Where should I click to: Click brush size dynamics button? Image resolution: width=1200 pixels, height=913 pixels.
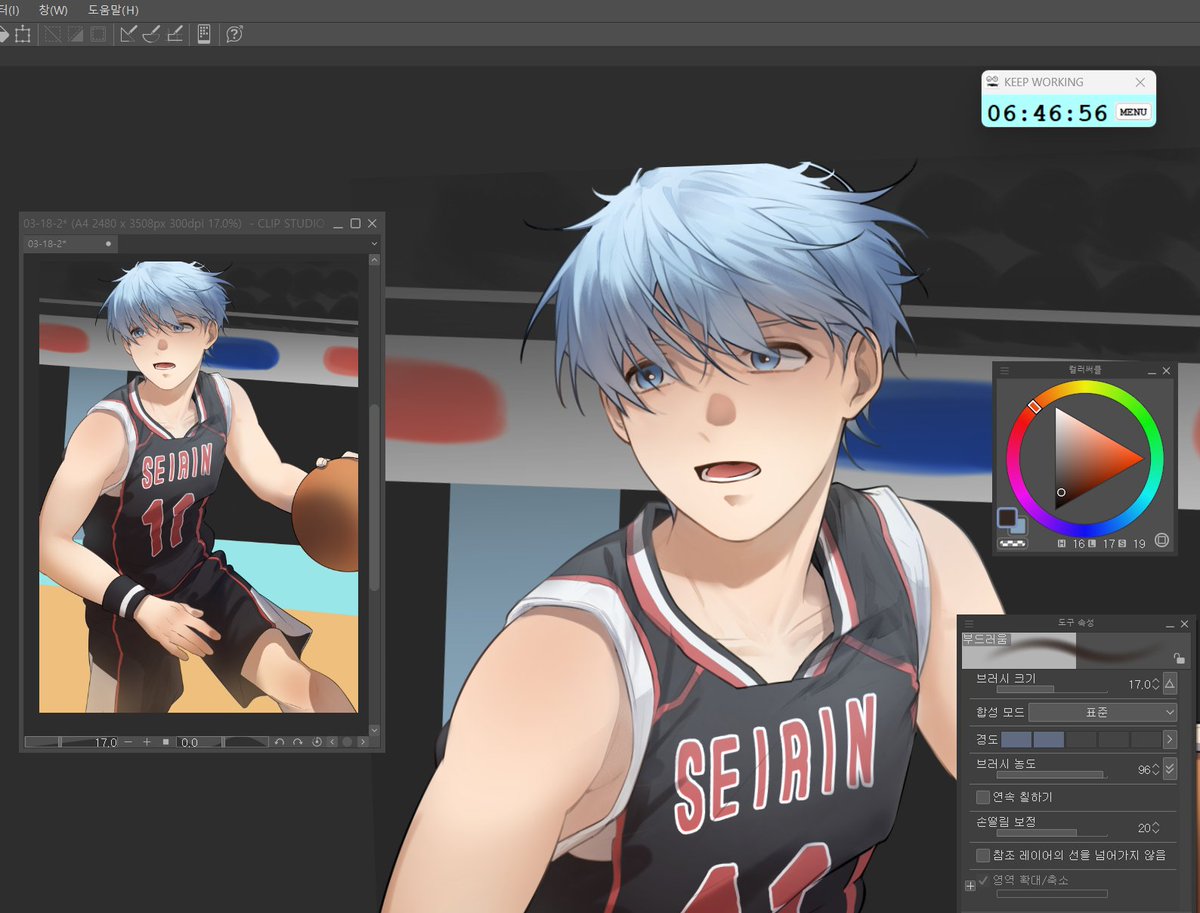(1170, 684)
